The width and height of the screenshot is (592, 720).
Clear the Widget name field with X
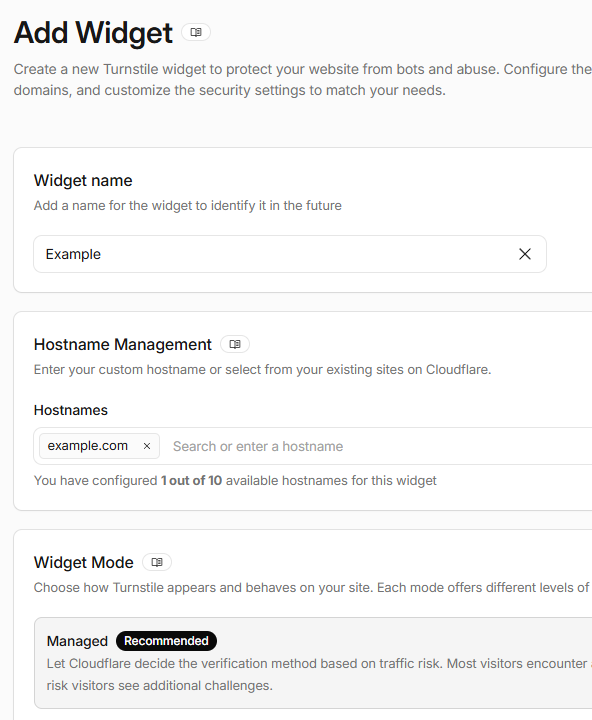click(524, 254)
